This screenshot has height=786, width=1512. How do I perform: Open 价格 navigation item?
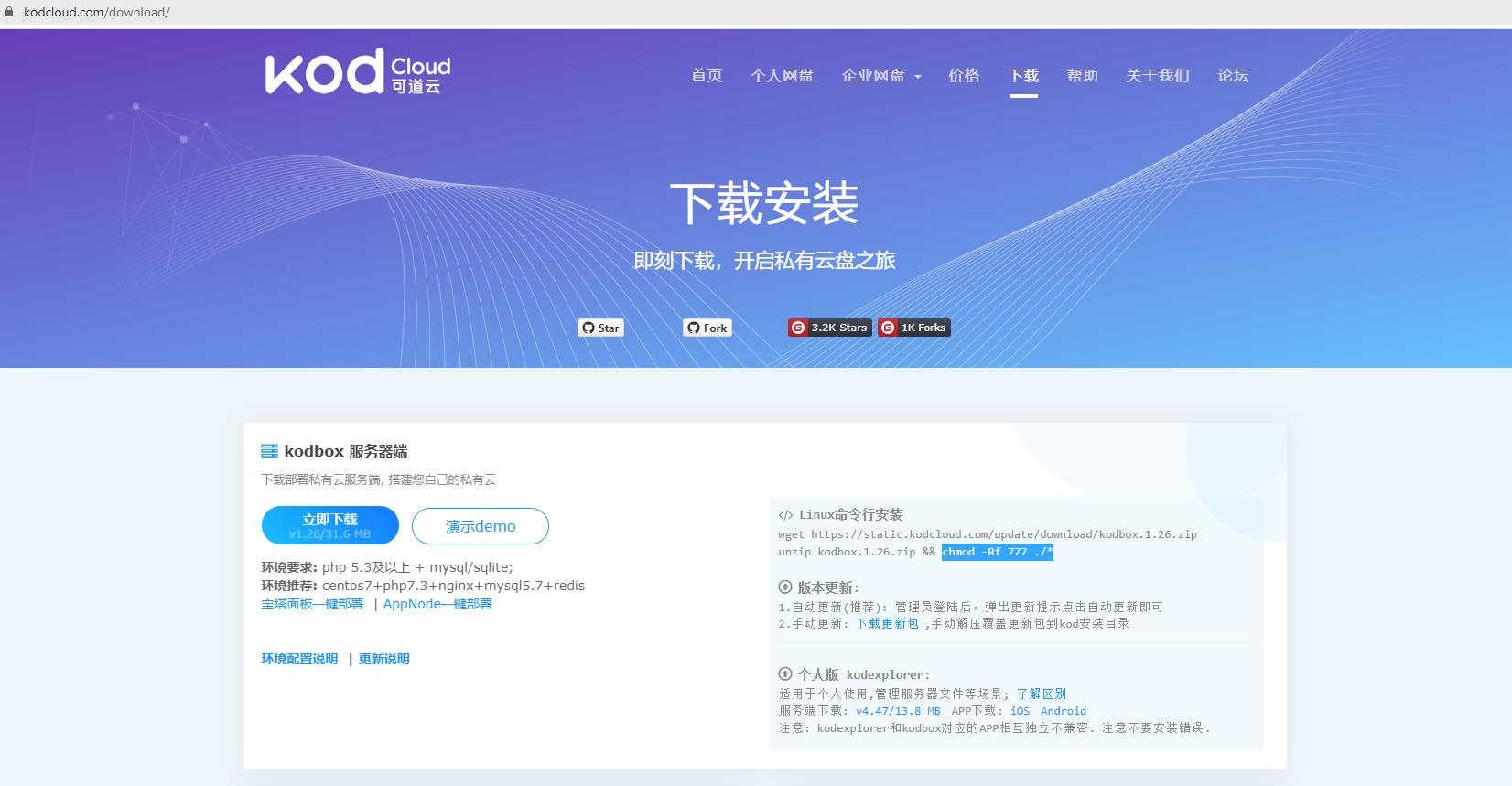pos(964,75)
